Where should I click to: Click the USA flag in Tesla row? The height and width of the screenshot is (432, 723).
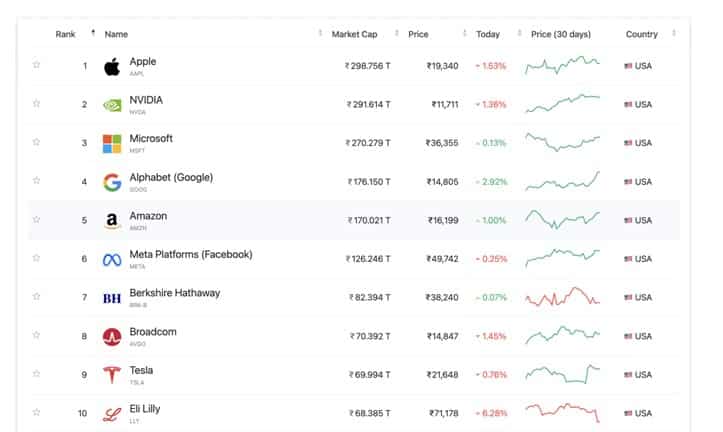628,375
